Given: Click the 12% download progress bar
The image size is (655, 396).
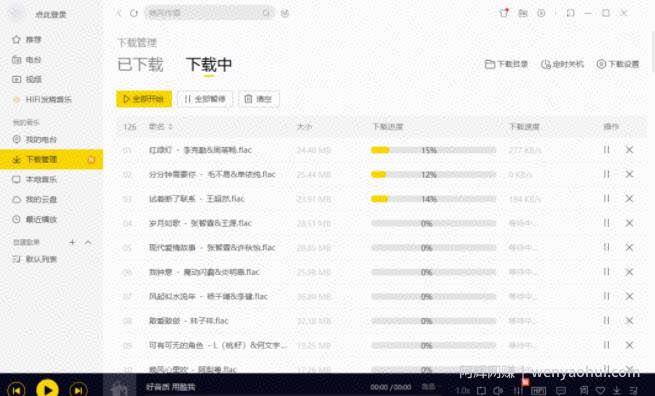Looking at the screenshot, I should (x=434, y=175).
